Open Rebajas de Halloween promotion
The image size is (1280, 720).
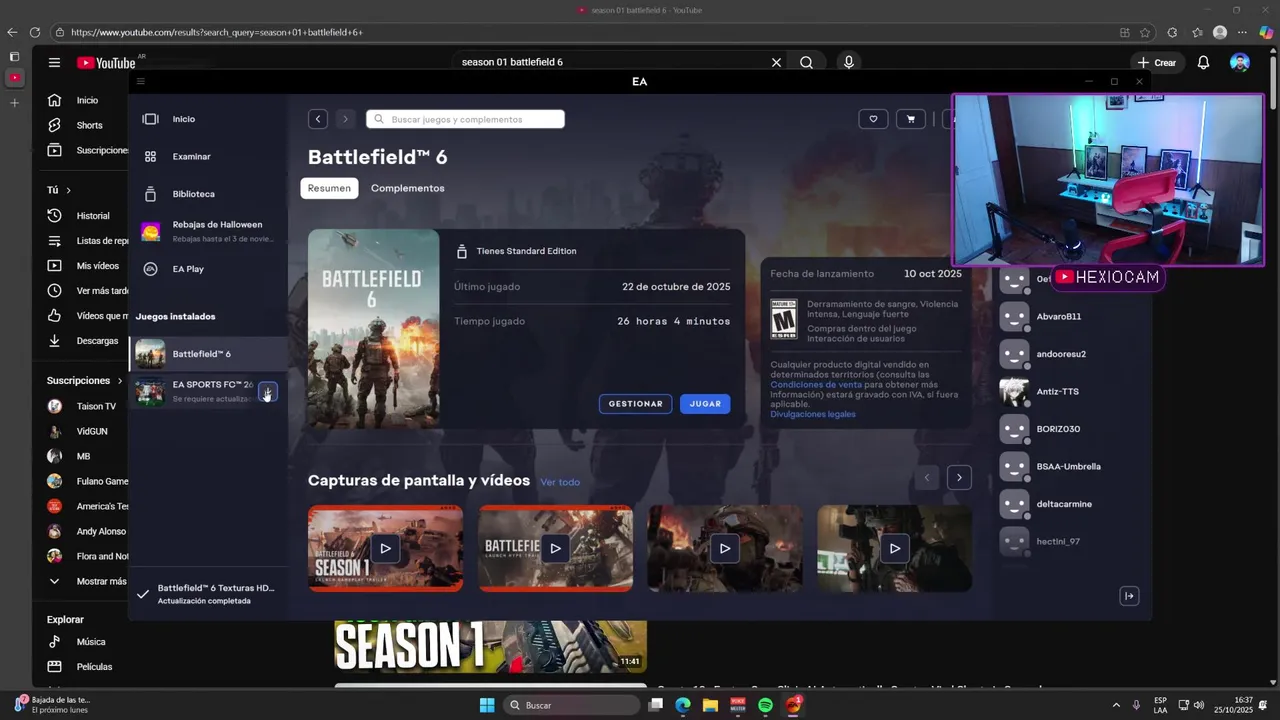point(208,231)
